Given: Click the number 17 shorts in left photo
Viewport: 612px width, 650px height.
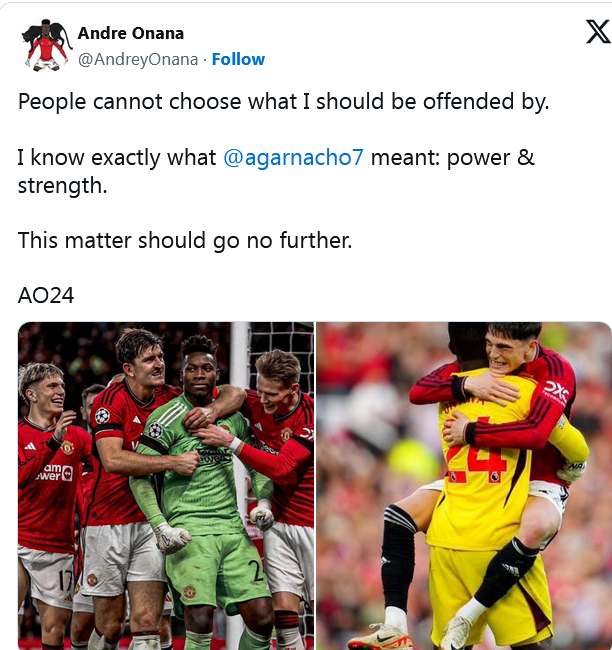Looking at the screenshot, I should click(x=65, y=581).
